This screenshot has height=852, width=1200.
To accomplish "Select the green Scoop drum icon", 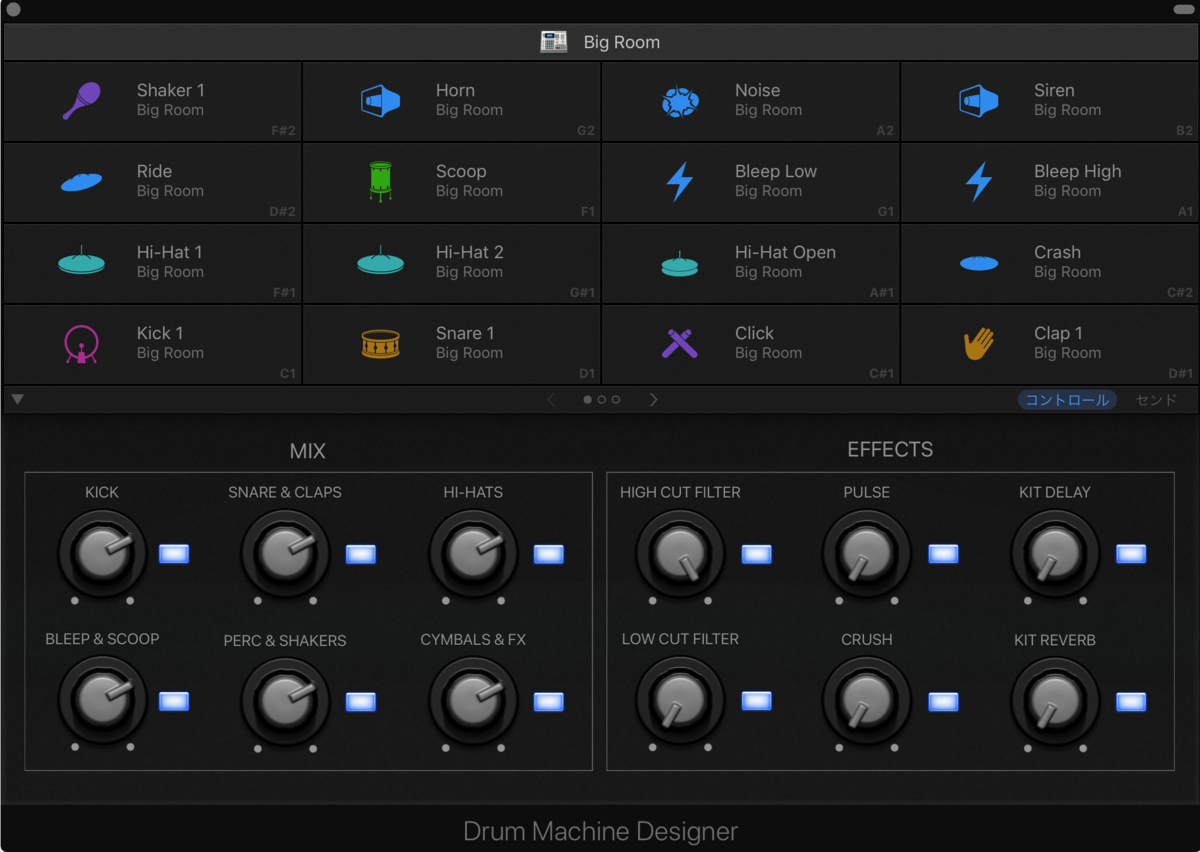I will click(381, 182).
